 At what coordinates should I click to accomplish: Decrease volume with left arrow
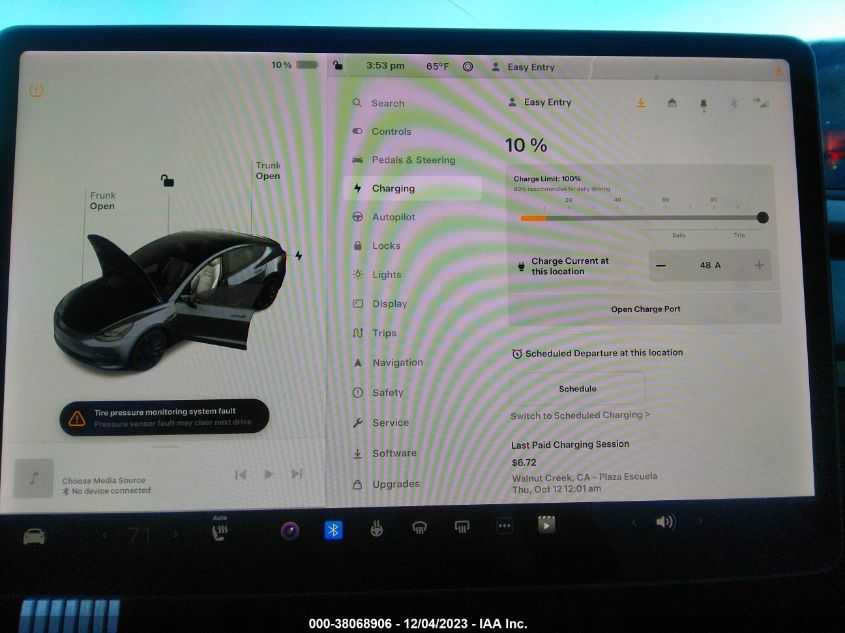click(x=634, y=522)
